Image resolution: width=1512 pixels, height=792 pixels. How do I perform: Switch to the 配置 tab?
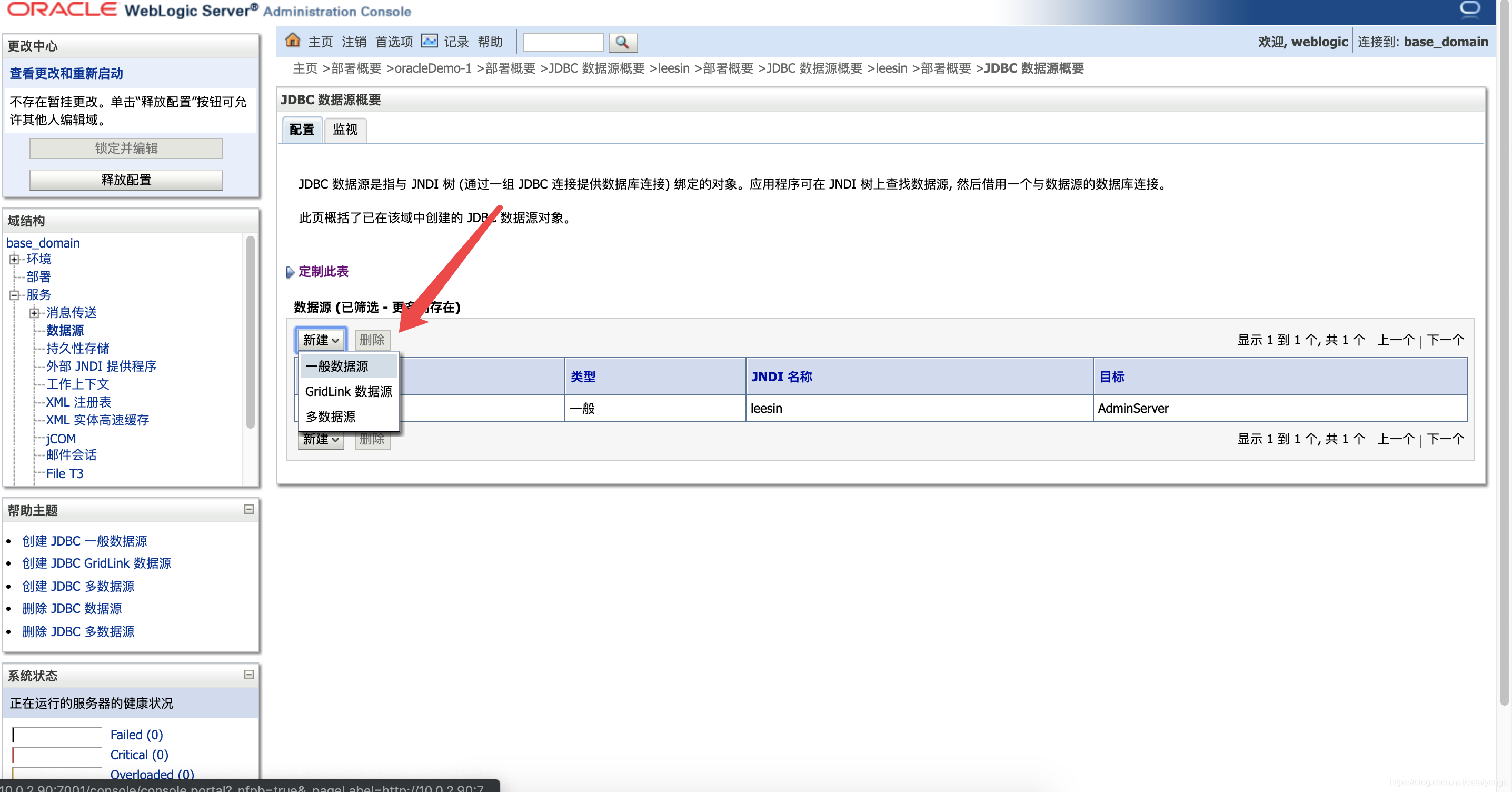(302, 130)
